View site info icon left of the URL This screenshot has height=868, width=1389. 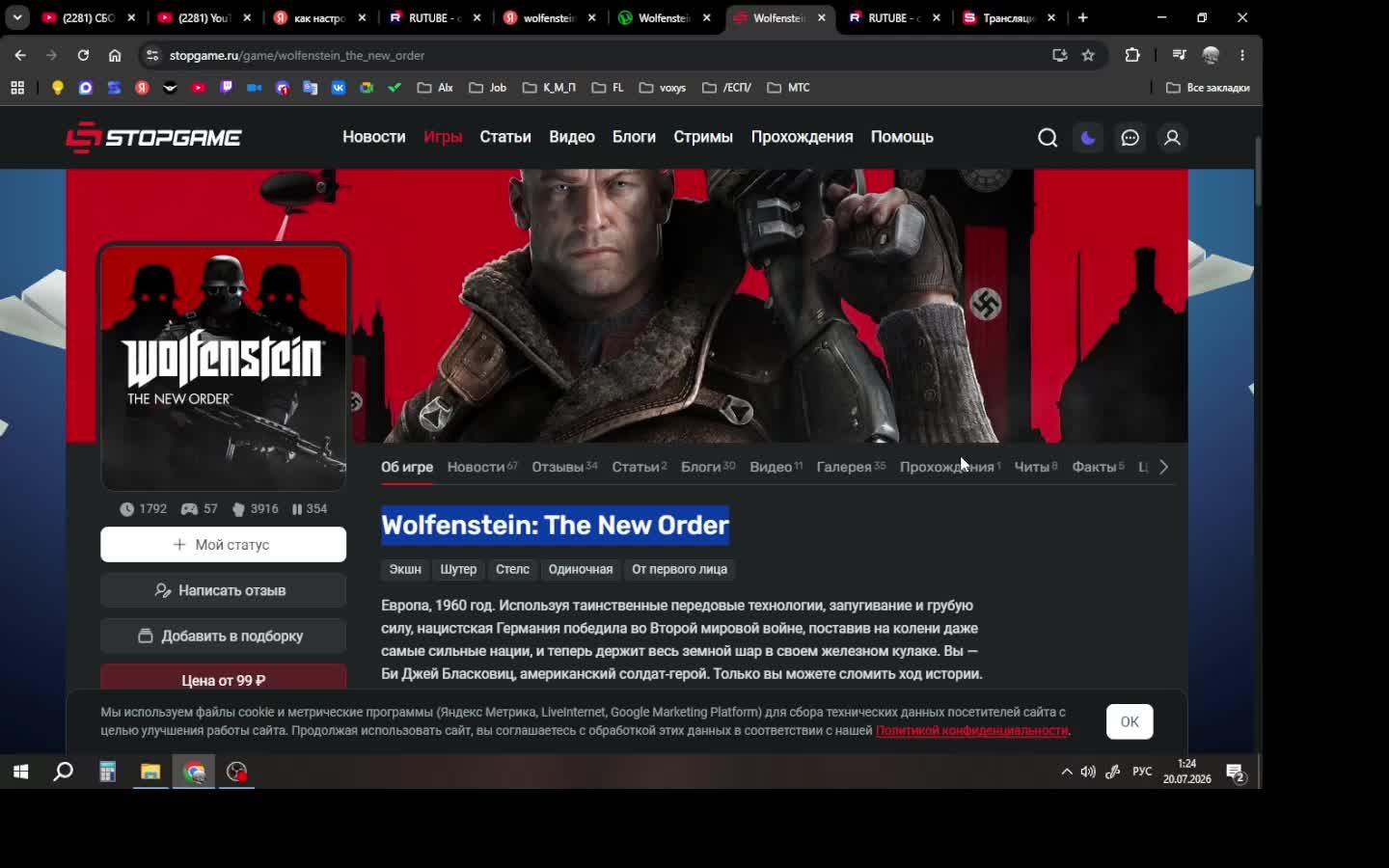pos(152,55)
